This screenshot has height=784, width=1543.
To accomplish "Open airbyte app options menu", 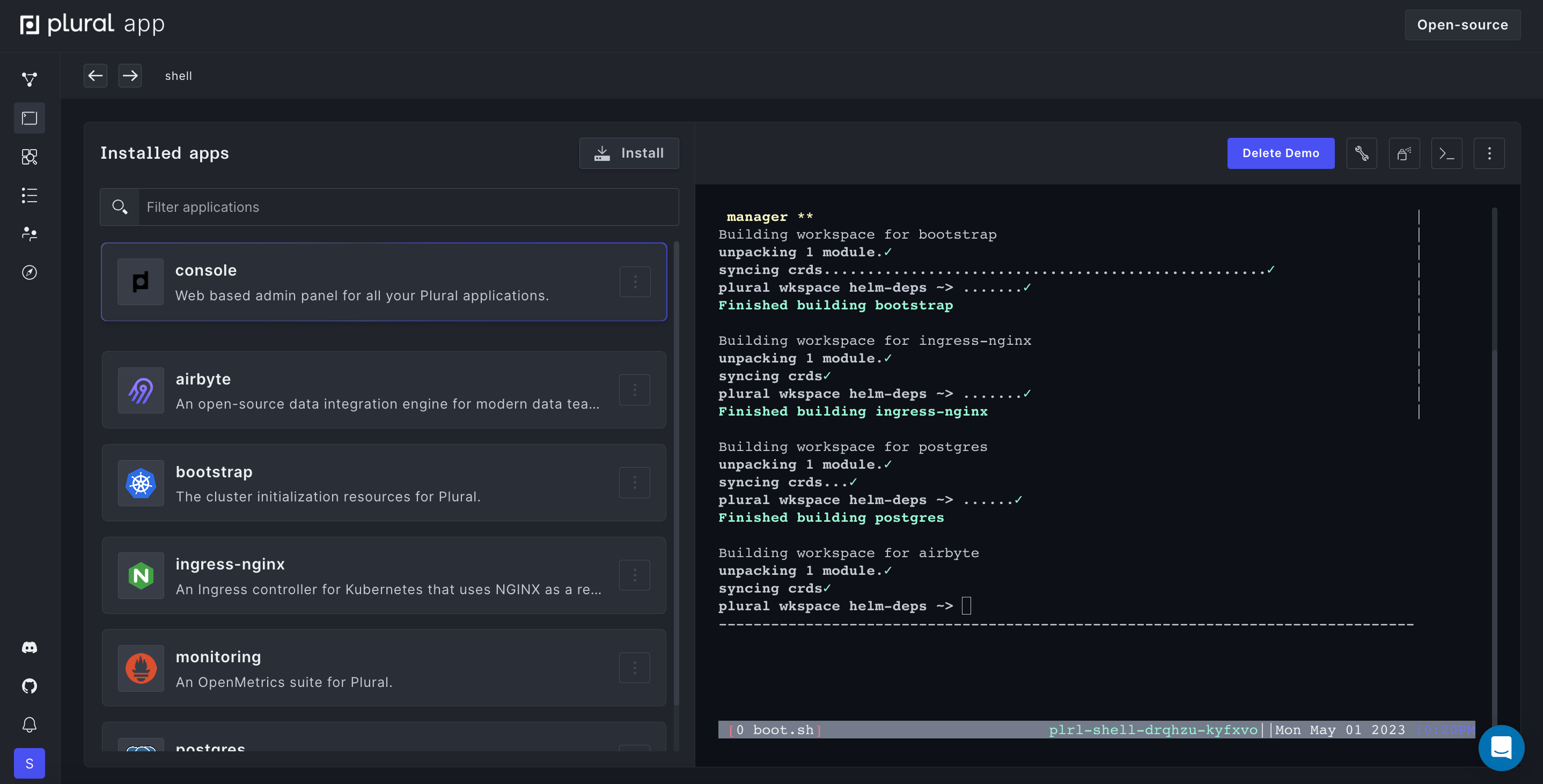I will pyautogui.click(x=635, y=390).
